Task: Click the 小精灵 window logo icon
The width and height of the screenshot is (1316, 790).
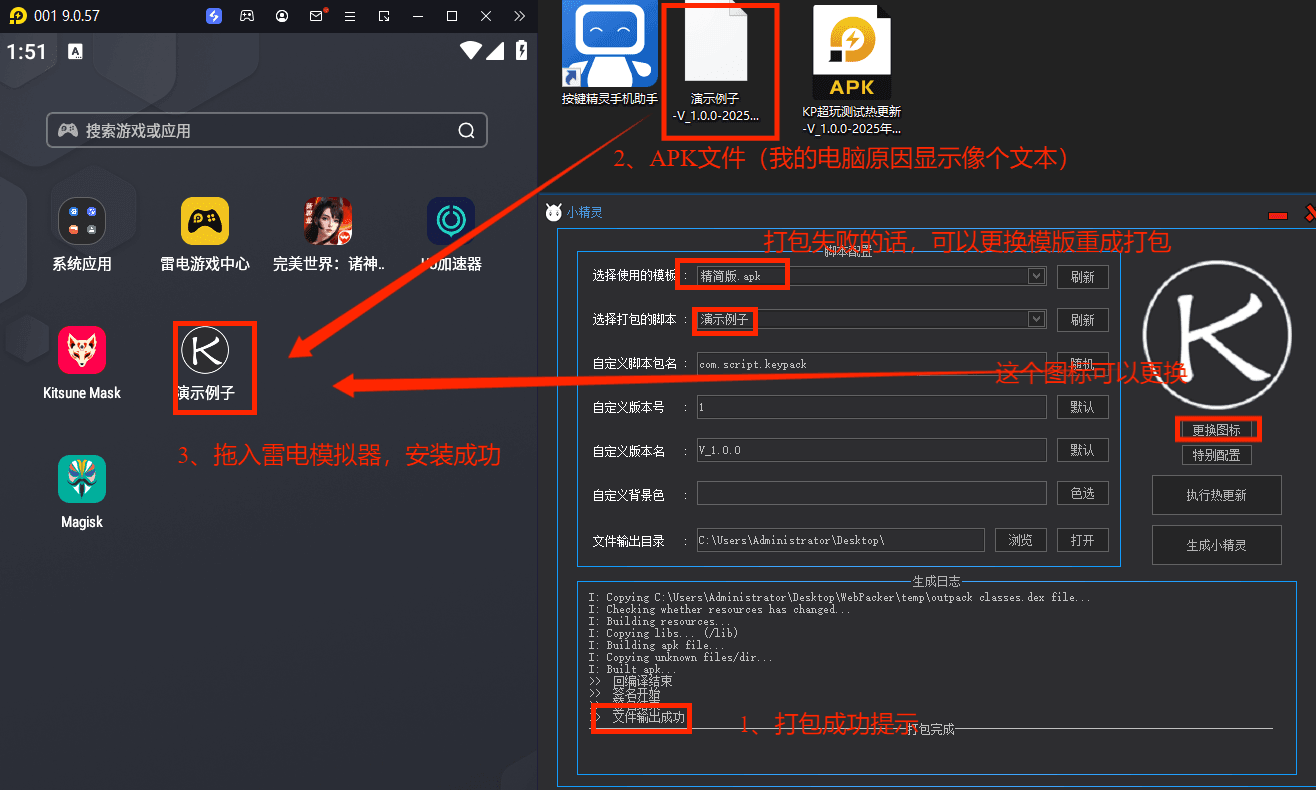Action: pos(553,211)
